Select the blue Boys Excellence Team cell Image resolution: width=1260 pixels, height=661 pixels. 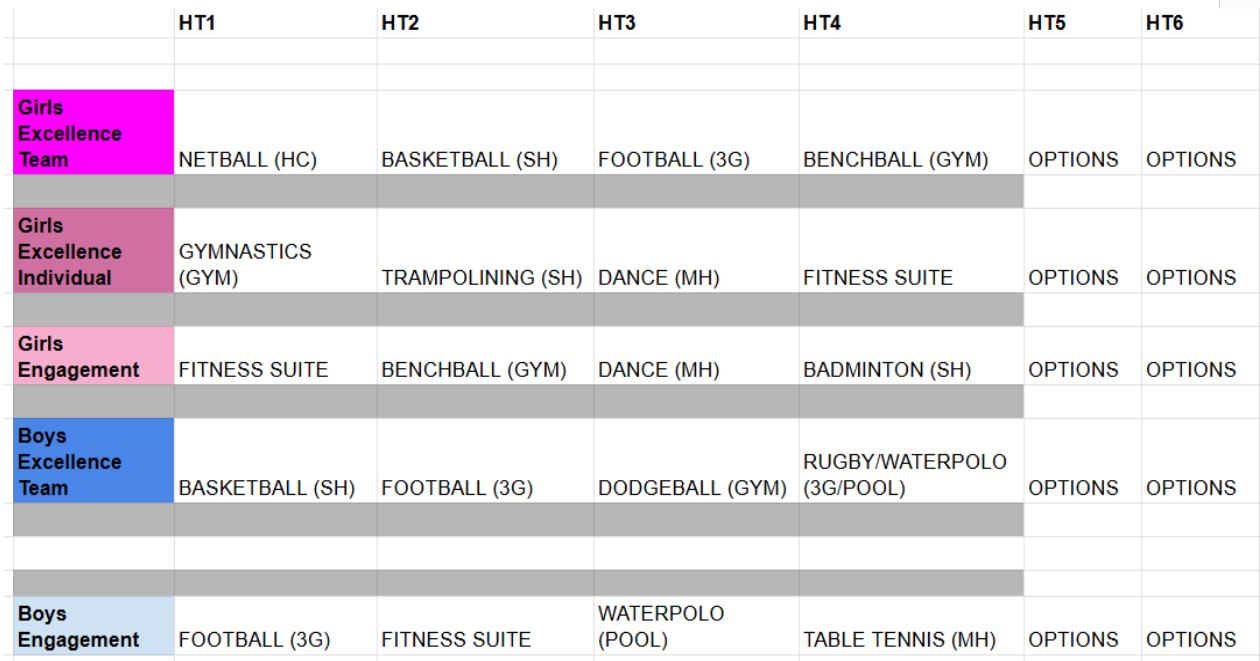[94, 461]
